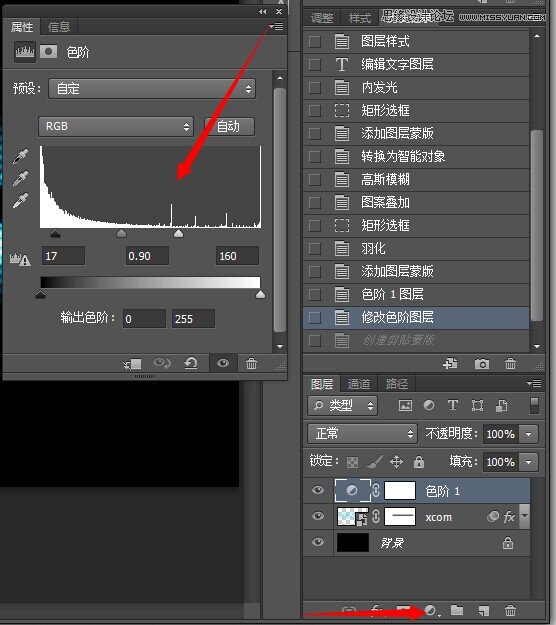Select the gray point eyedropper

coord(20,179)
